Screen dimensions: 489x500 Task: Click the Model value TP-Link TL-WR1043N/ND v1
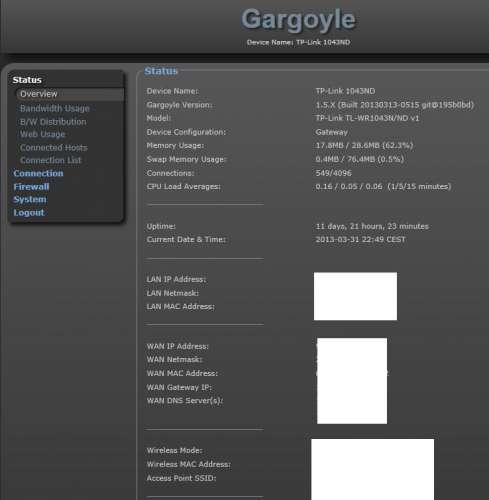coord(367,118)
